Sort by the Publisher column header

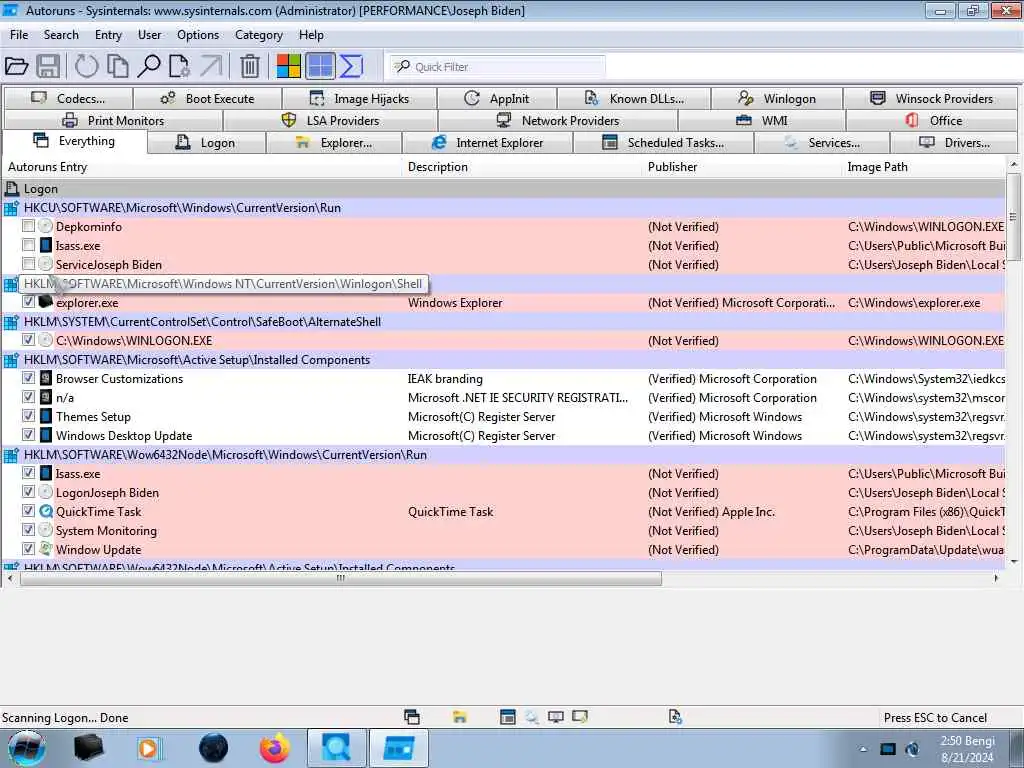(743, 167)
